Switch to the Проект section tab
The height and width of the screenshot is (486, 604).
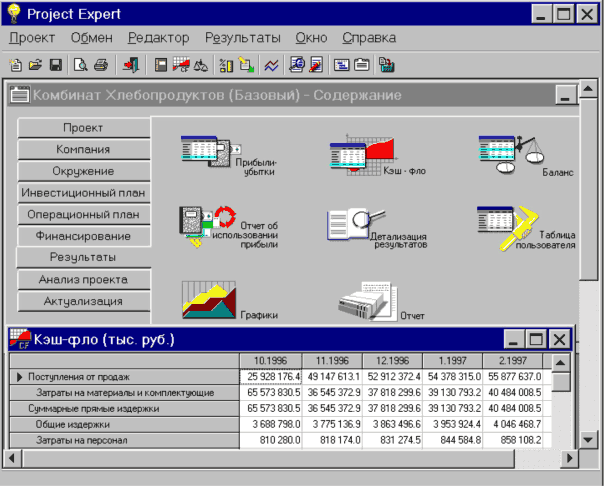click(84, 128)
